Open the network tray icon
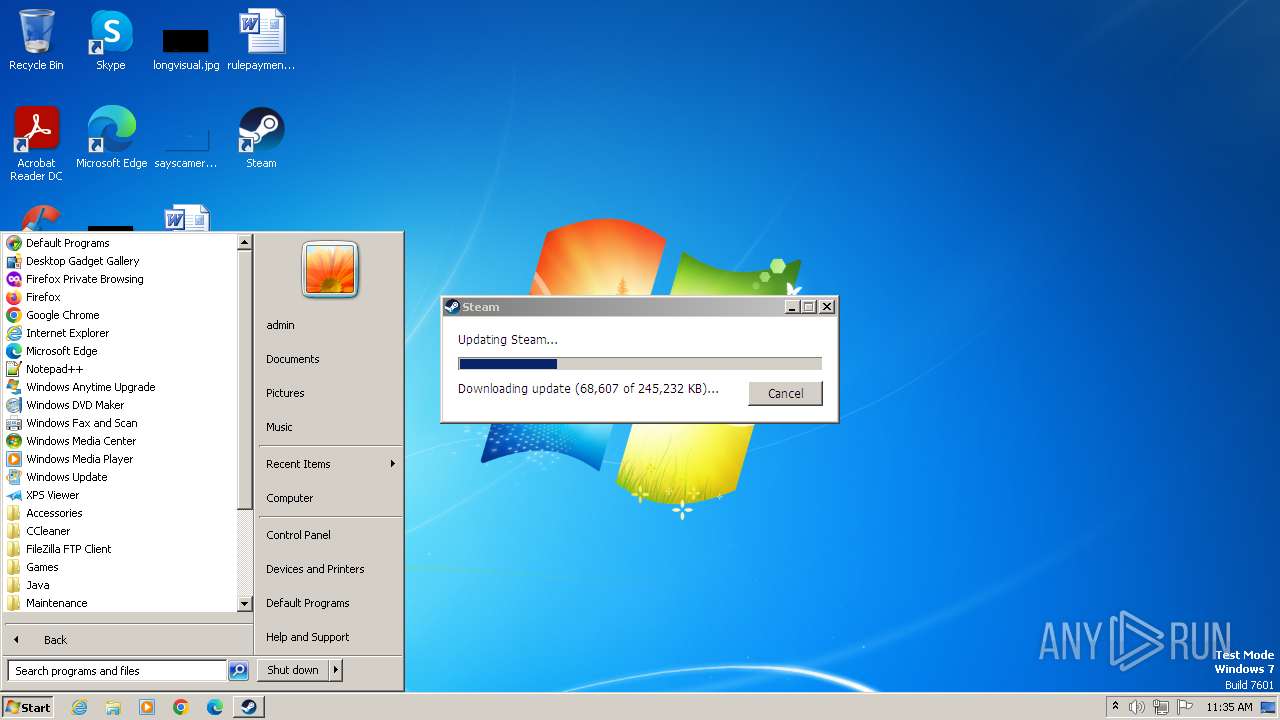Image resolution: width=1280 pixels, height=720 pixels. 1161,707
